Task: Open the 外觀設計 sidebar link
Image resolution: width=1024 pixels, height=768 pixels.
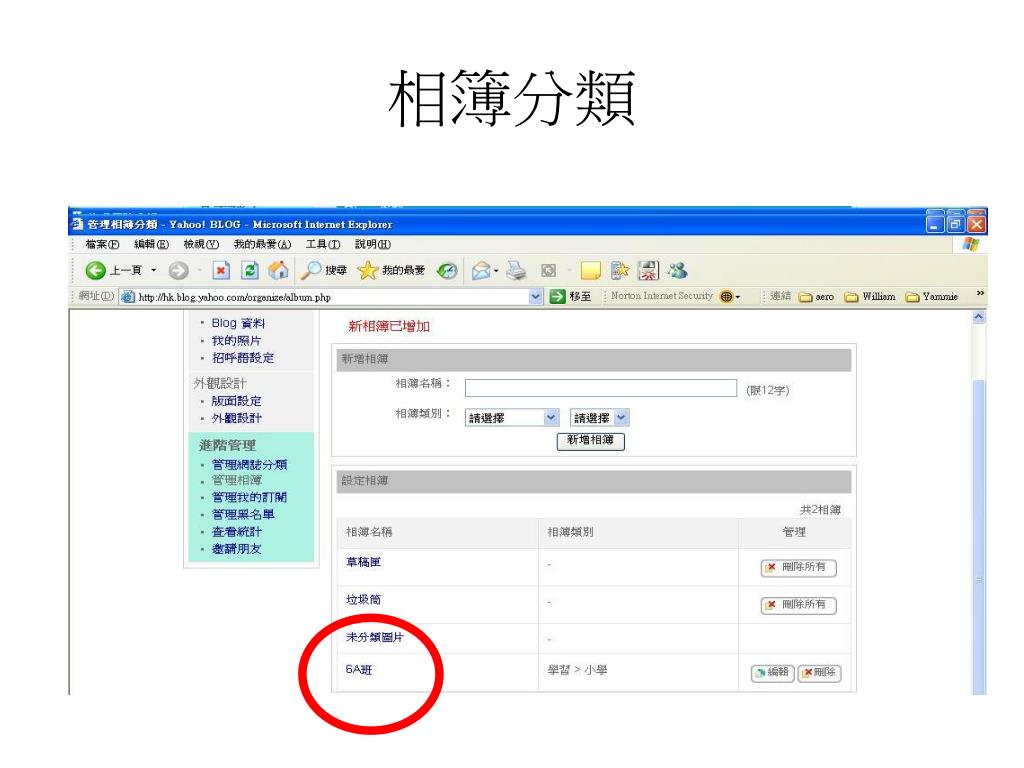Action: [x=236, y=418]
